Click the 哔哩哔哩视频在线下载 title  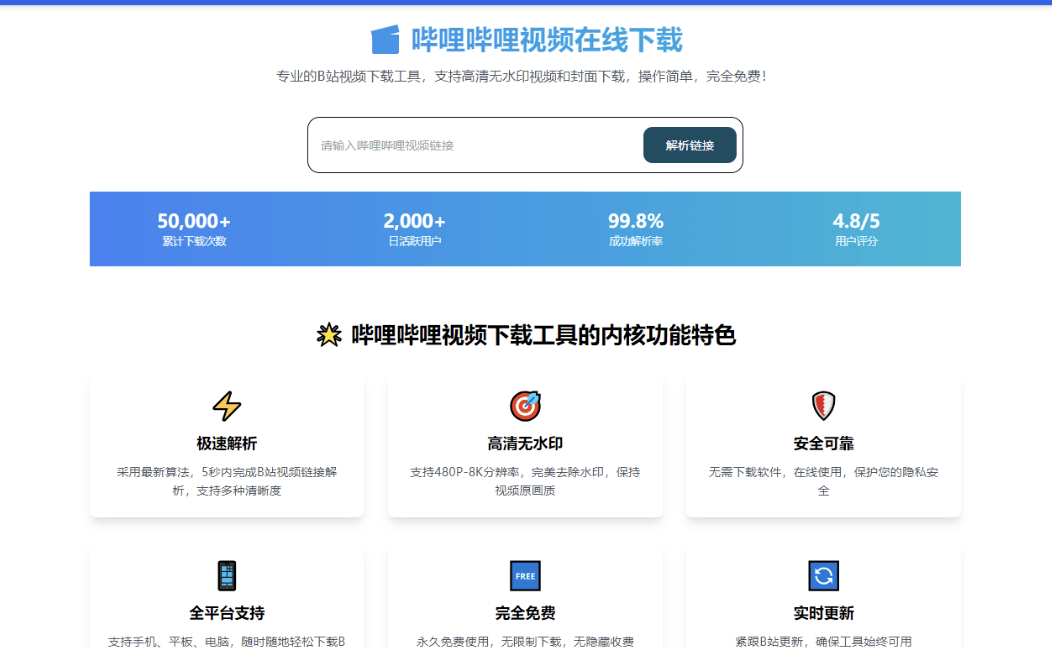[547, 40]
